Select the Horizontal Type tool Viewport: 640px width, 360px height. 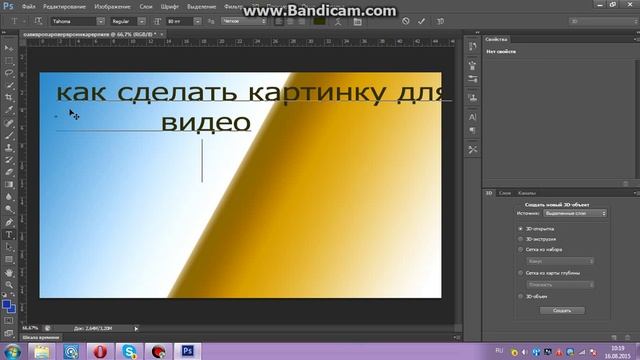(9, 235)
